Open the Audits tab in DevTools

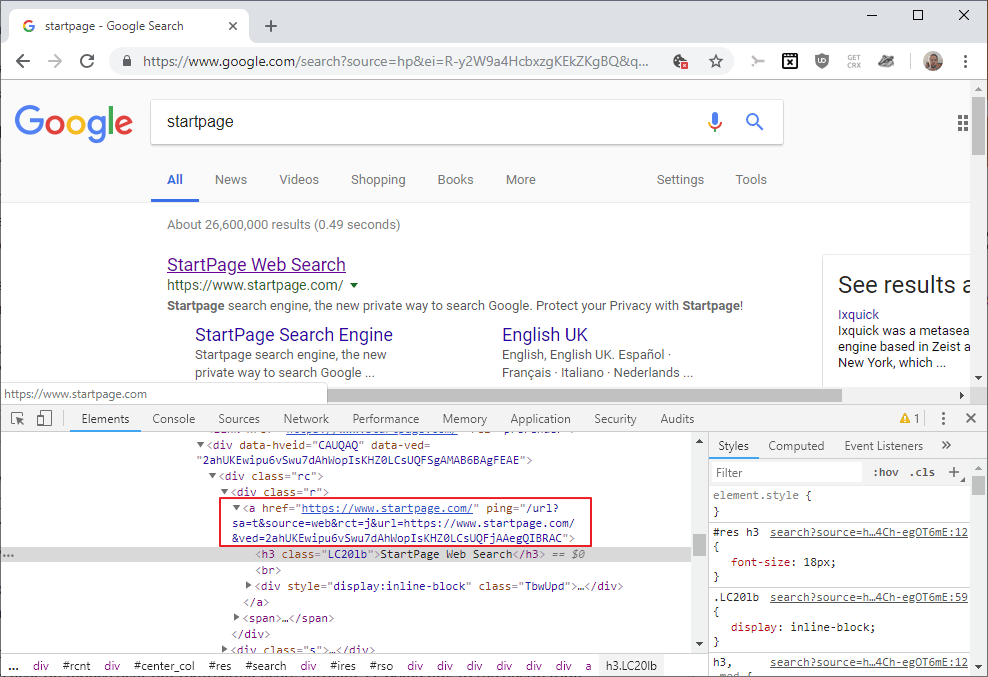(x=677, y=419)
